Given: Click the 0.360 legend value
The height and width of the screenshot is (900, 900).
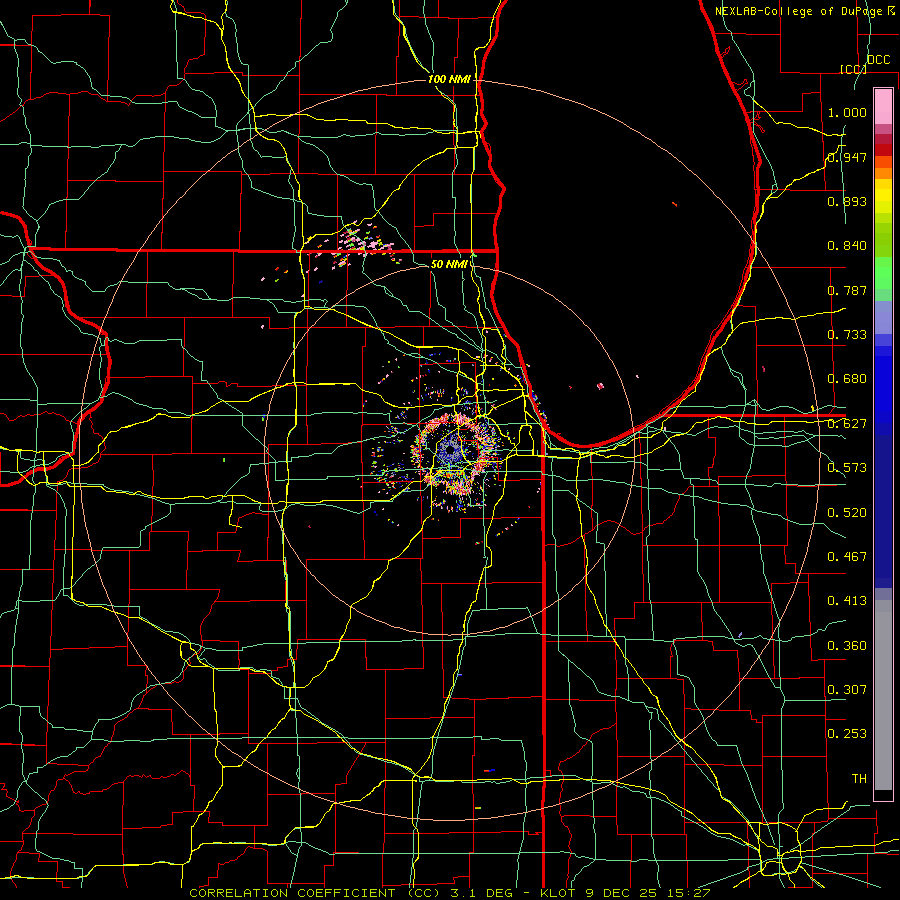Looking at the screenshot, I should (847, 646).
